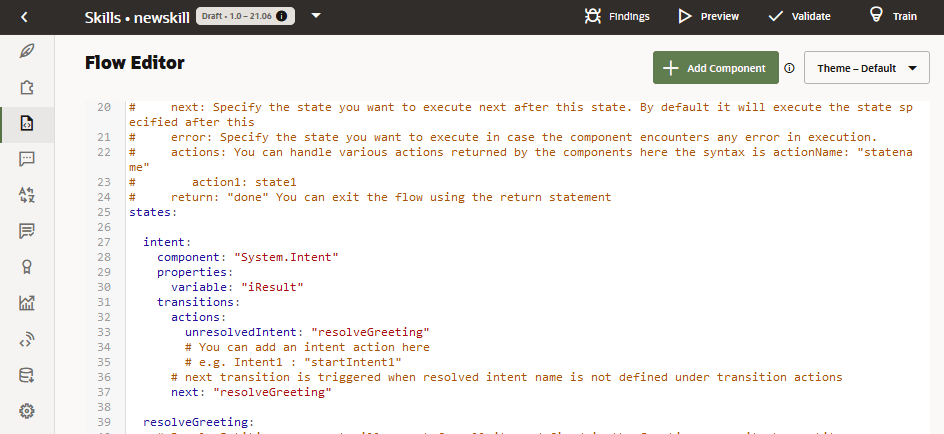Expand the skill version dropdown arrow
The image size is (944, 434).
pos(316,16)
